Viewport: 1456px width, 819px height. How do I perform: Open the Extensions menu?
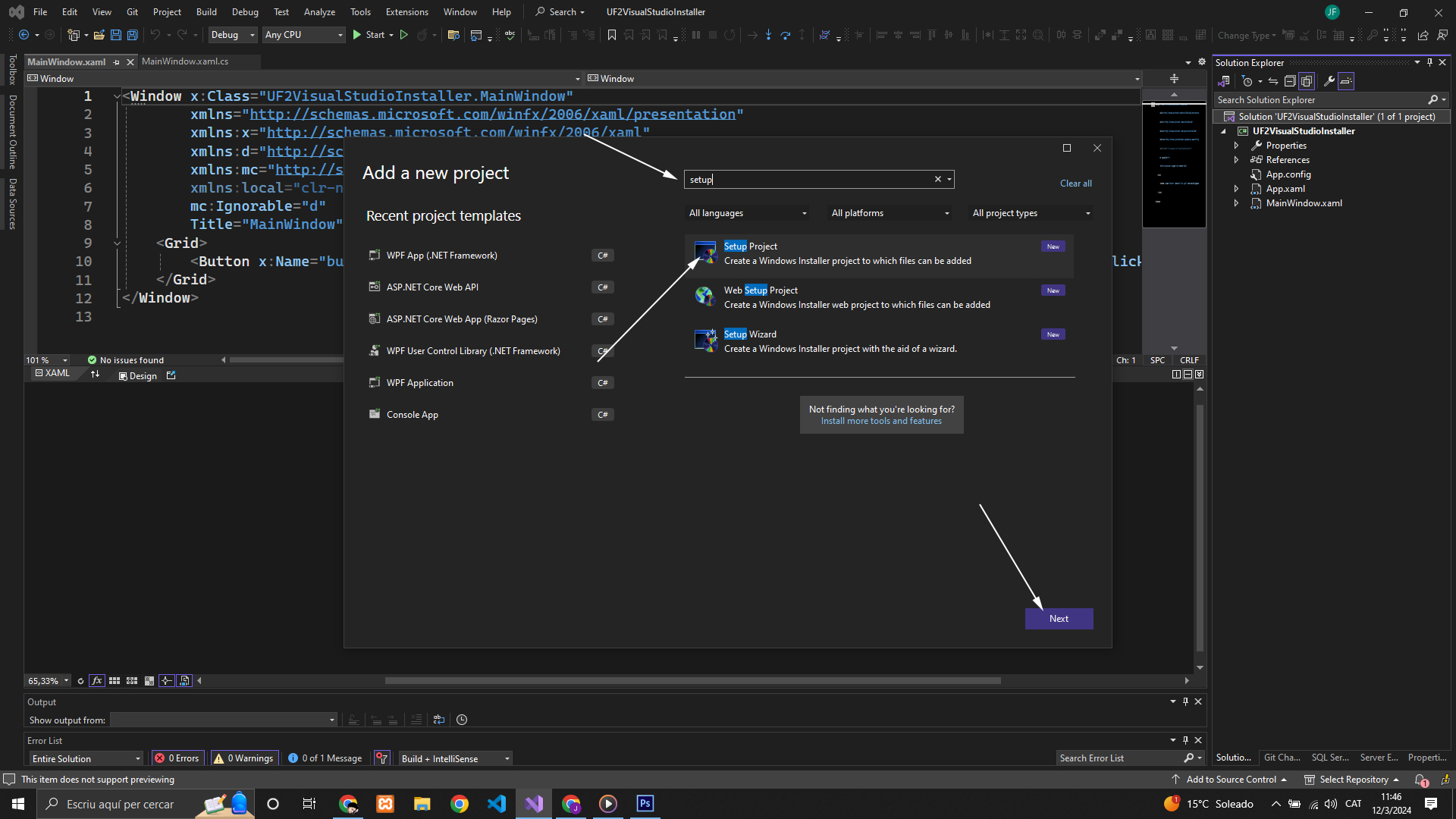[x=406, y=12]
